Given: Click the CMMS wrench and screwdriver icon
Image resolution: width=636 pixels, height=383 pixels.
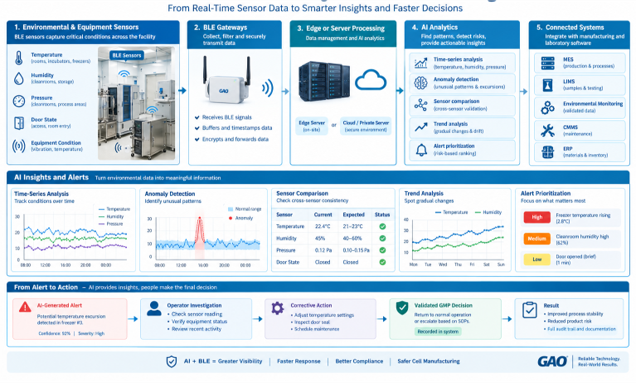Looking at the screenshot, I should (x=548, y=131).
